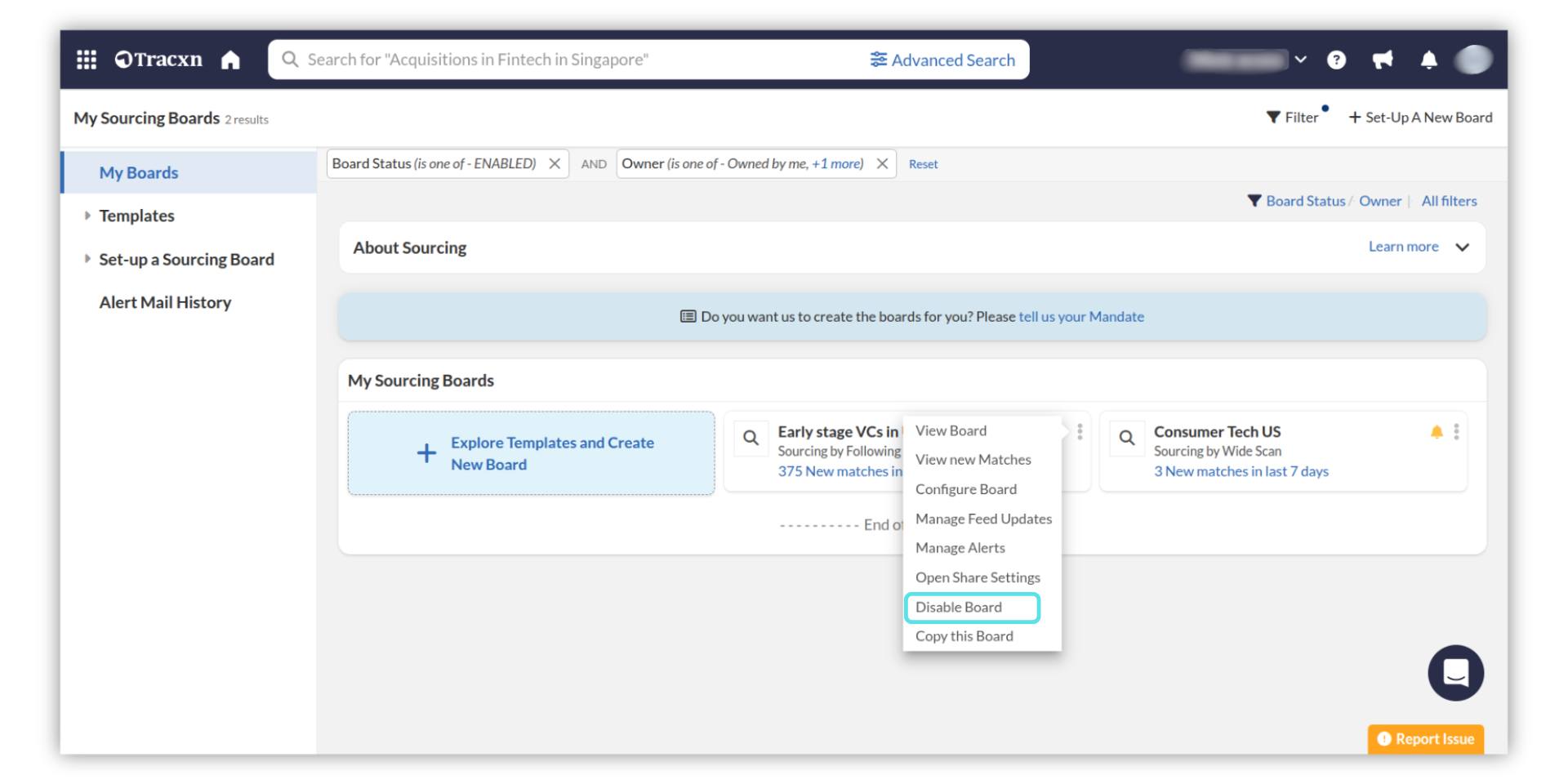Expand the Templates tree item
This screenshot has width=1568, height=784.
(87, 216)
